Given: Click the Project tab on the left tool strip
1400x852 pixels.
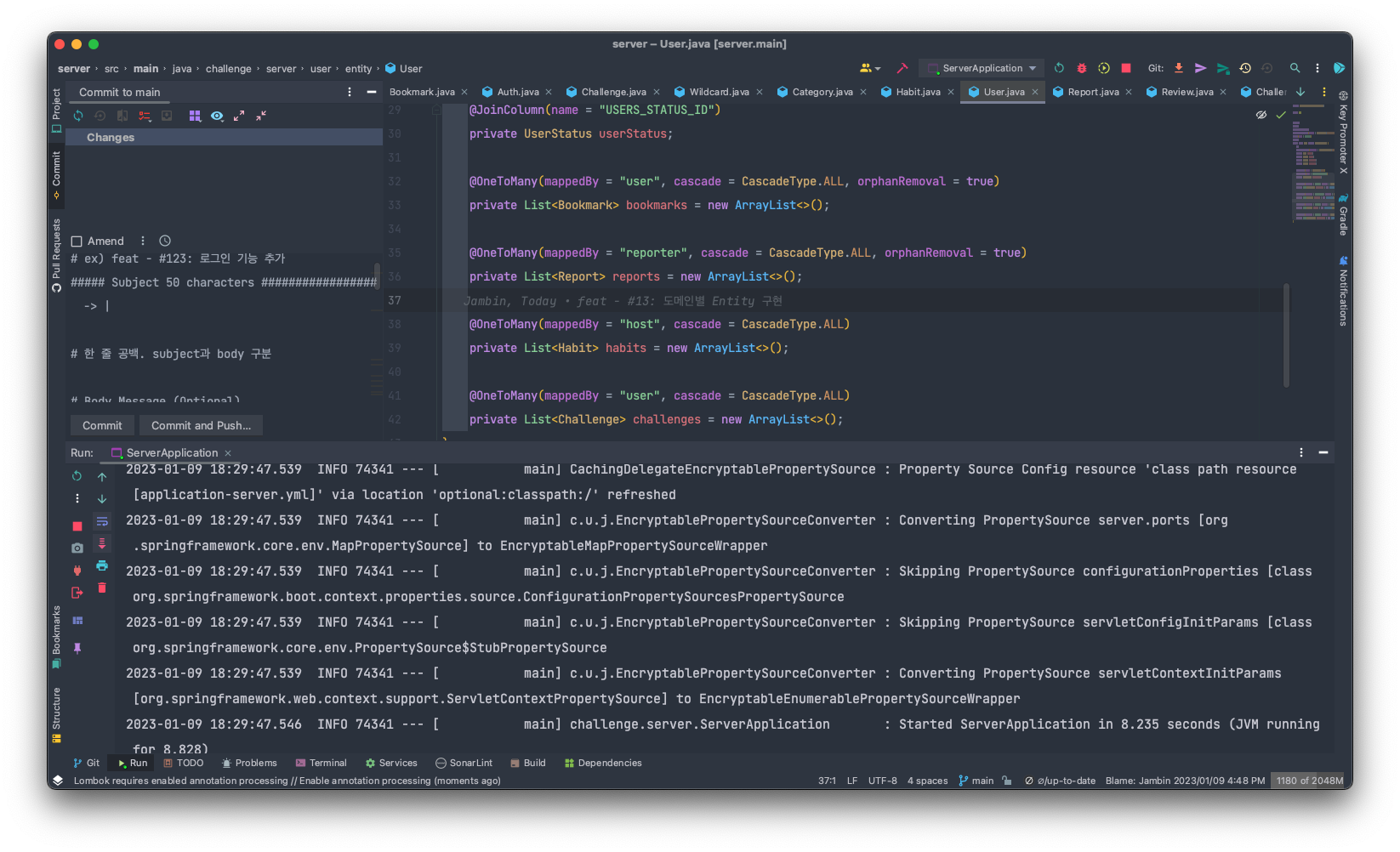Looking at the screenshot, I should (x=56, y=111).
